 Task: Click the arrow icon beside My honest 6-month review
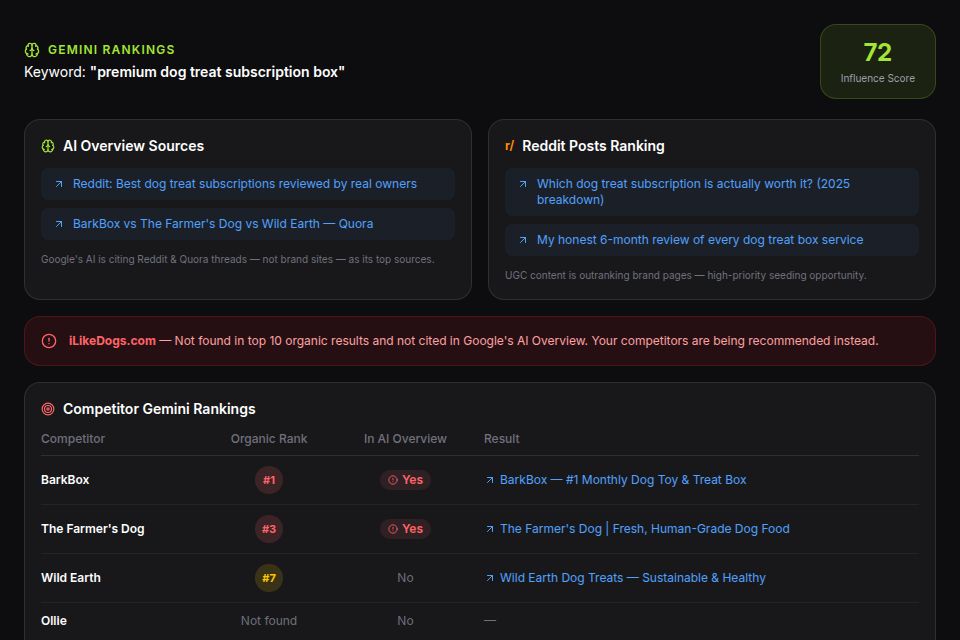(523, 240)
